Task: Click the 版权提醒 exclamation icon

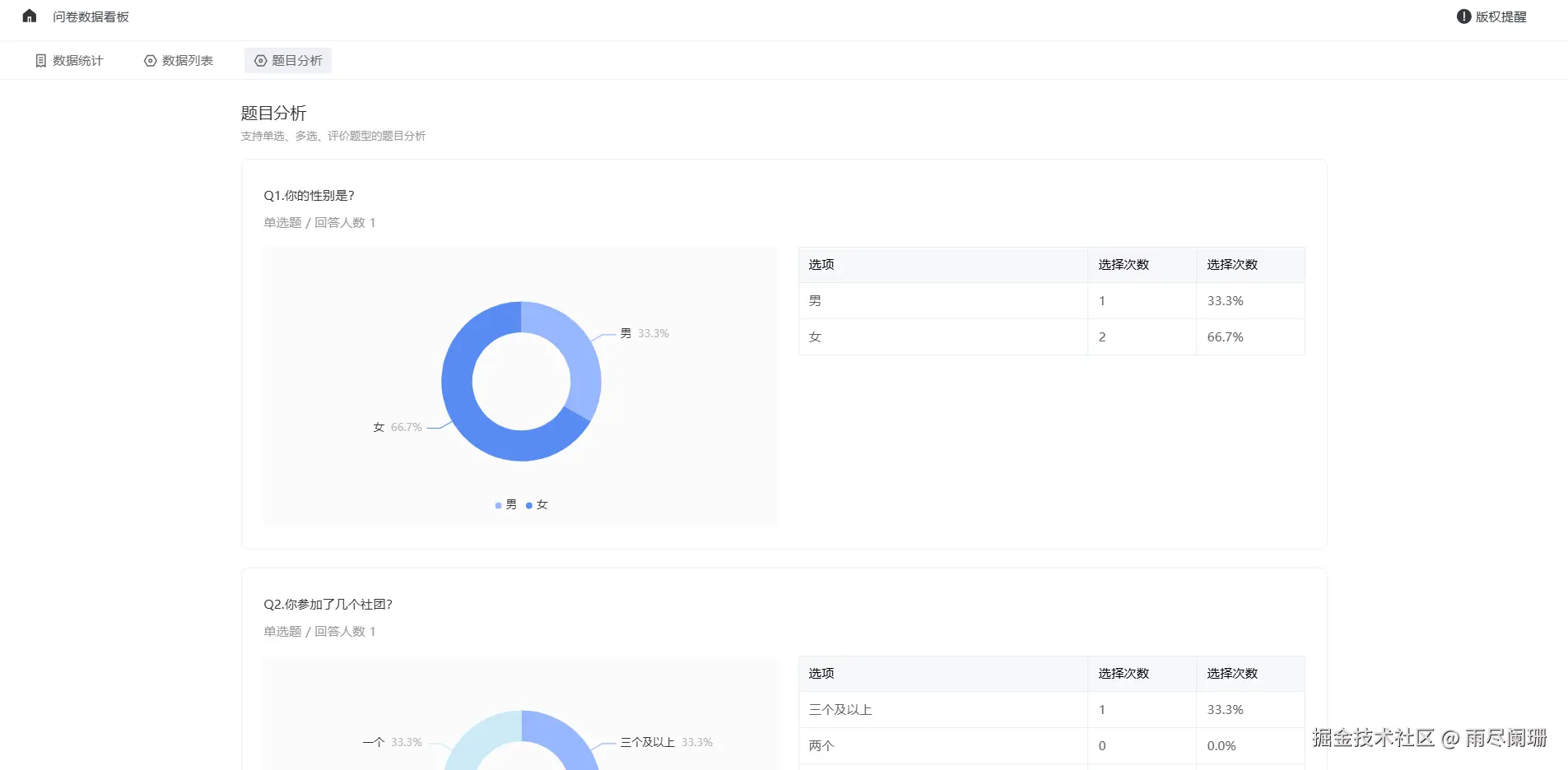Action: (1463, 16)
